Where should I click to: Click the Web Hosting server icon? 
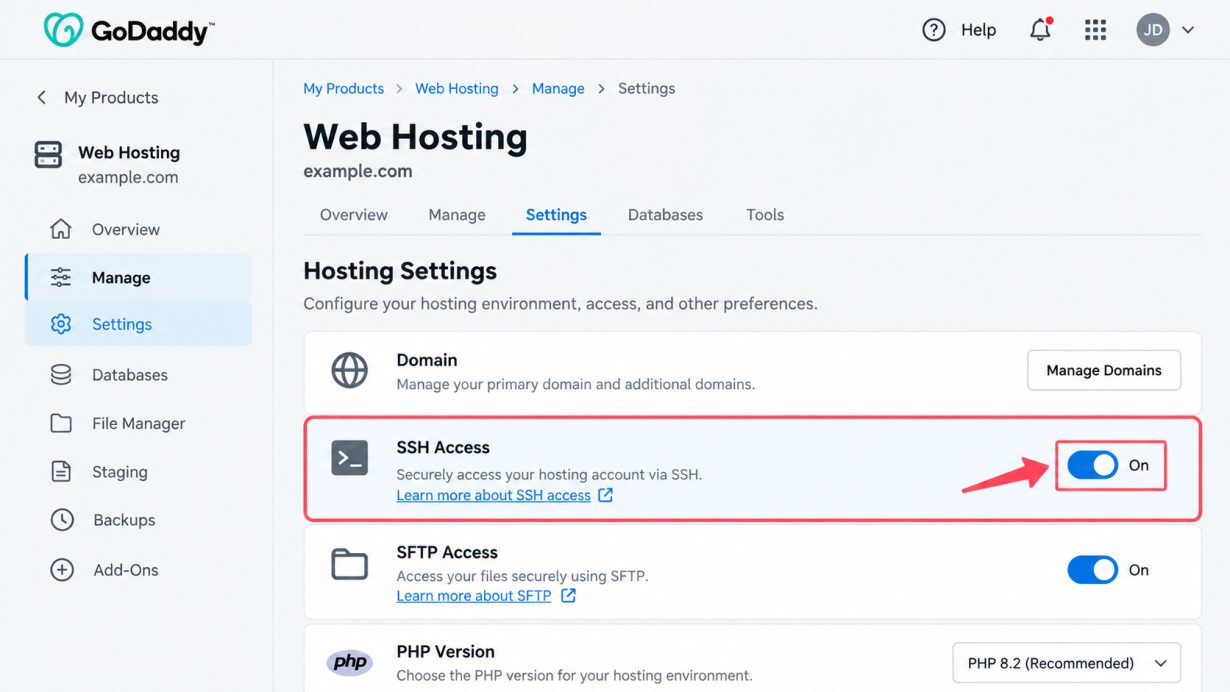coord(48,154)
